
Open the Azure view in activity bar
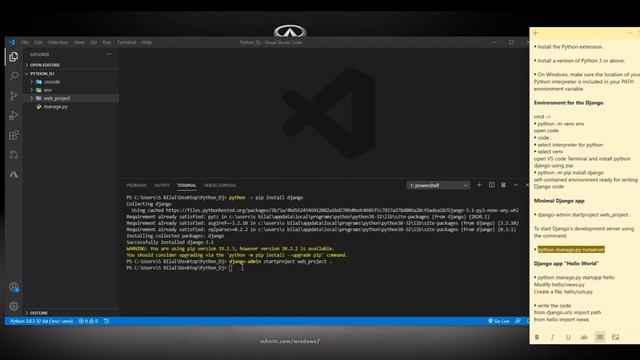click(x=13, y=174)
